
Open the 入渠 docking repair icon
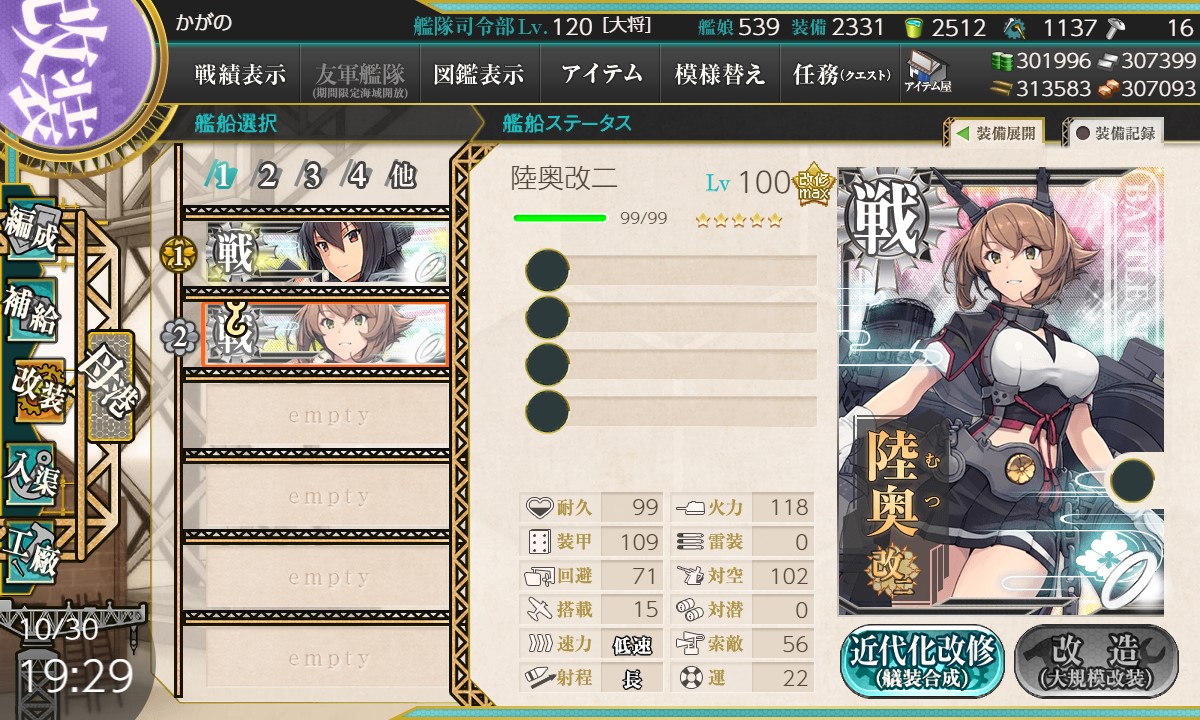click(x=31, y=474)
